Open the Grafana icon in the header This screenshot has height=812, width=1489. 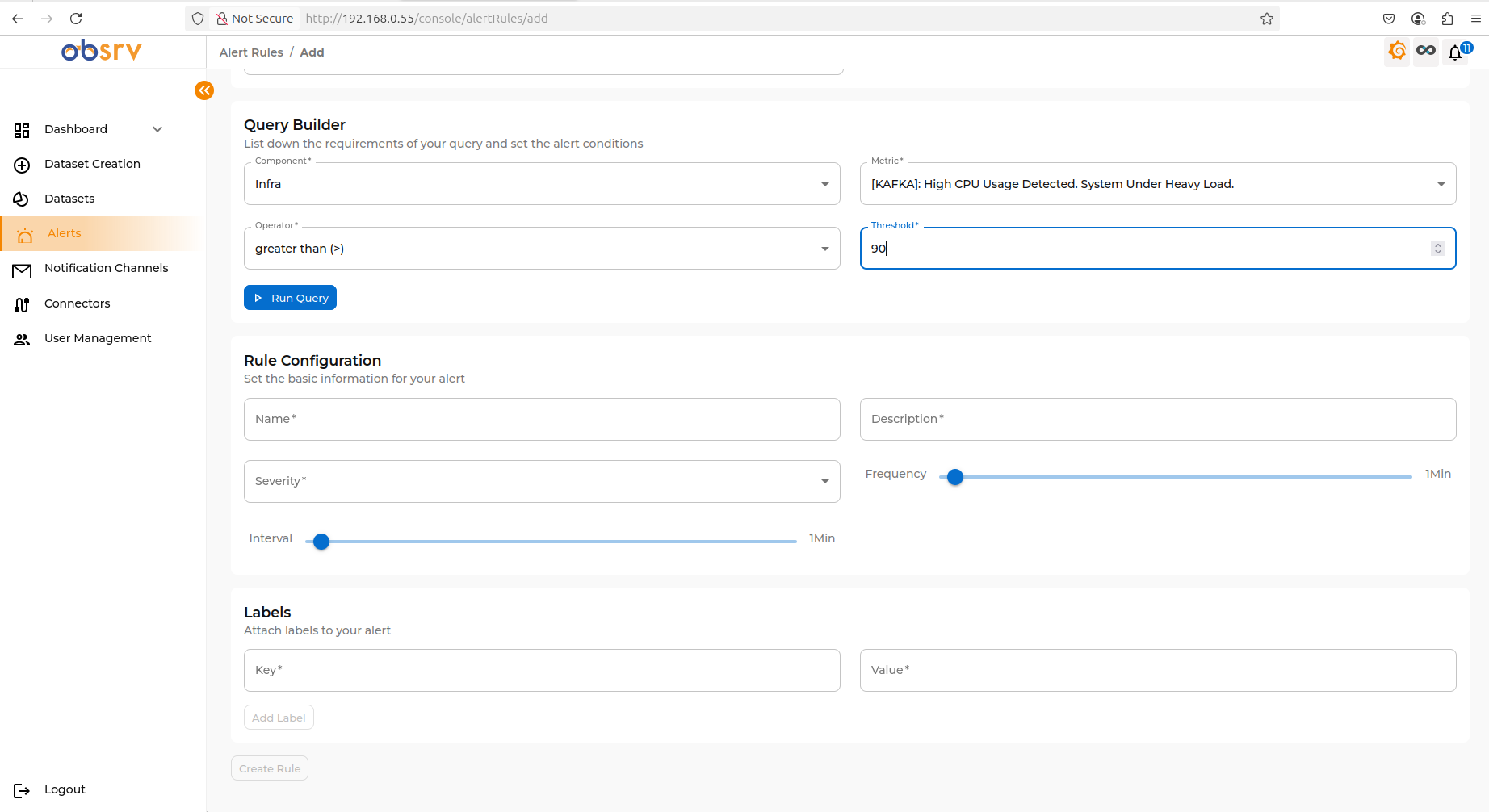click(x=1397, y=52)
